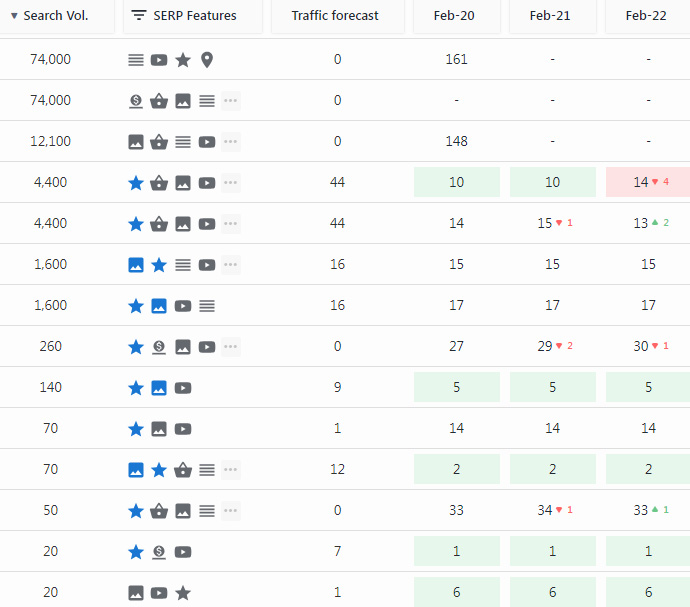Click the 140 search volume cell
Screen dimensions: 690x607
click(51, 387)
